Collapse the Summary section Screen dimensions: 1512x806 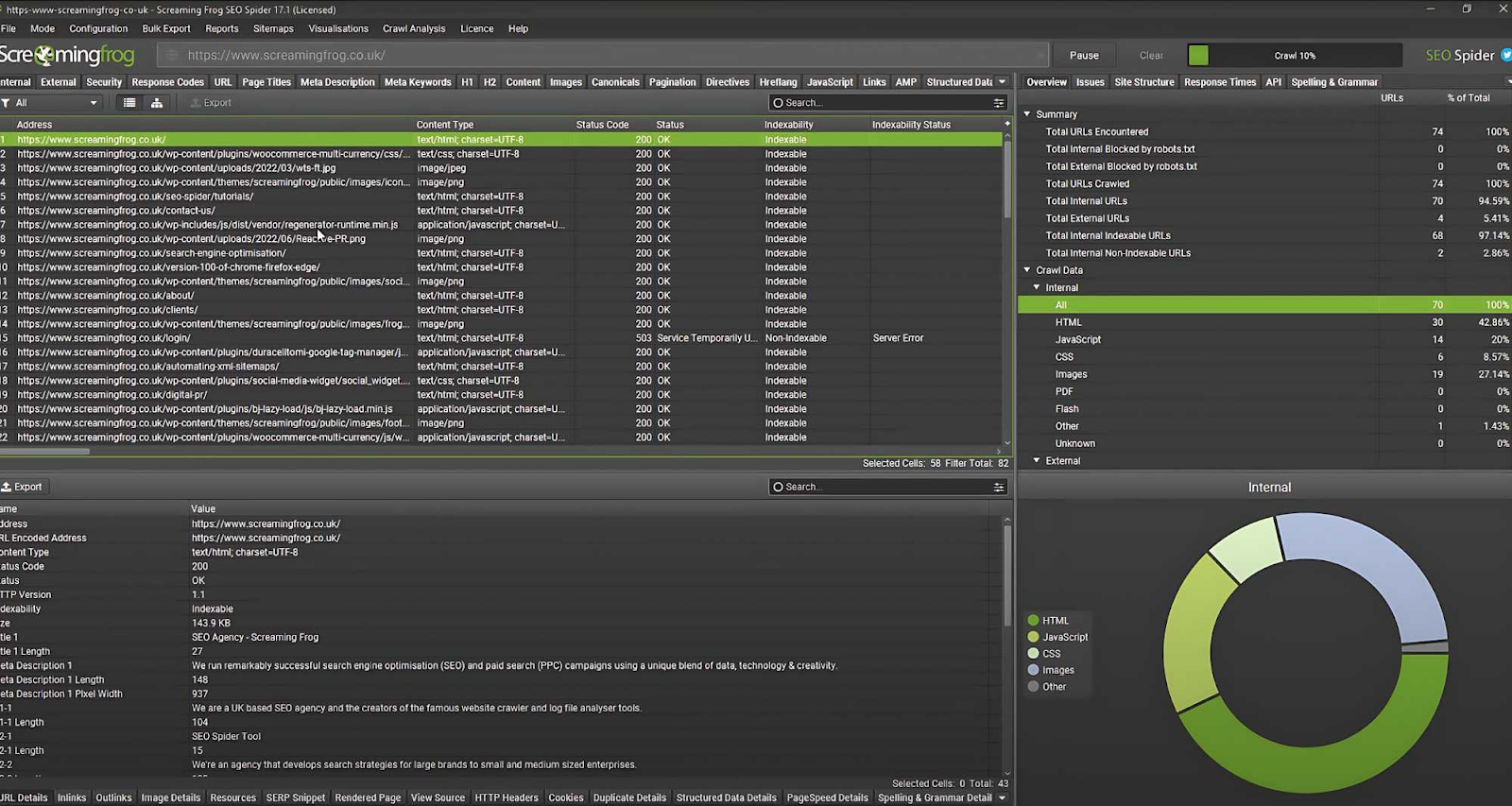[x=1027, y=114]
